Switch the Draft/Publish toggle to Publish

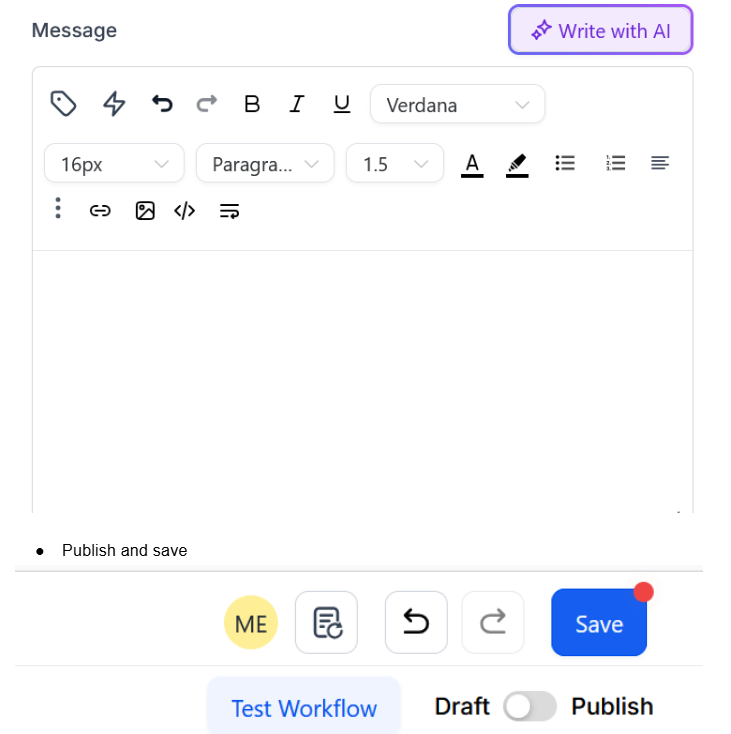(530, 707)
